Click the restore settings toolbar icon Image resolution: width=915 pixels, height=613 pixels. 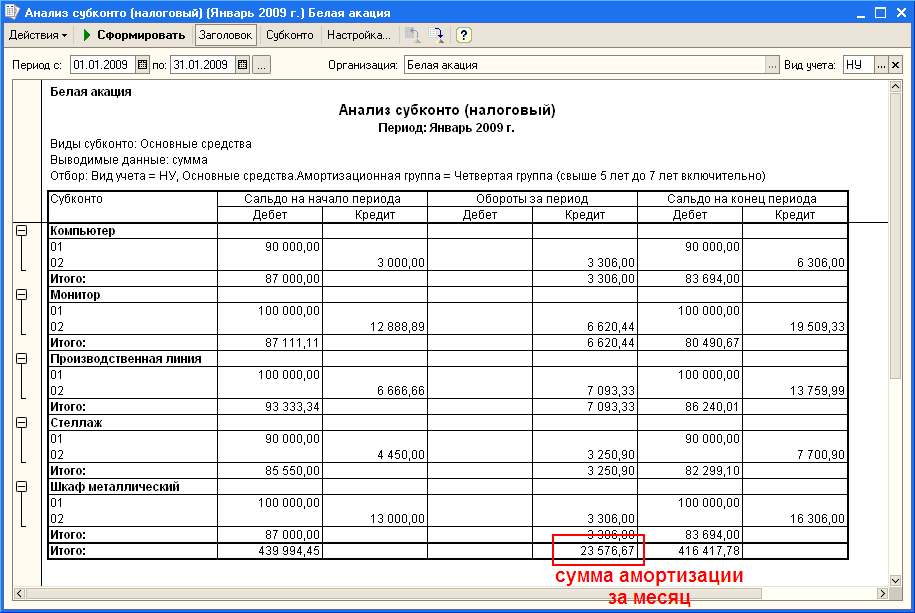coord(413,35)
